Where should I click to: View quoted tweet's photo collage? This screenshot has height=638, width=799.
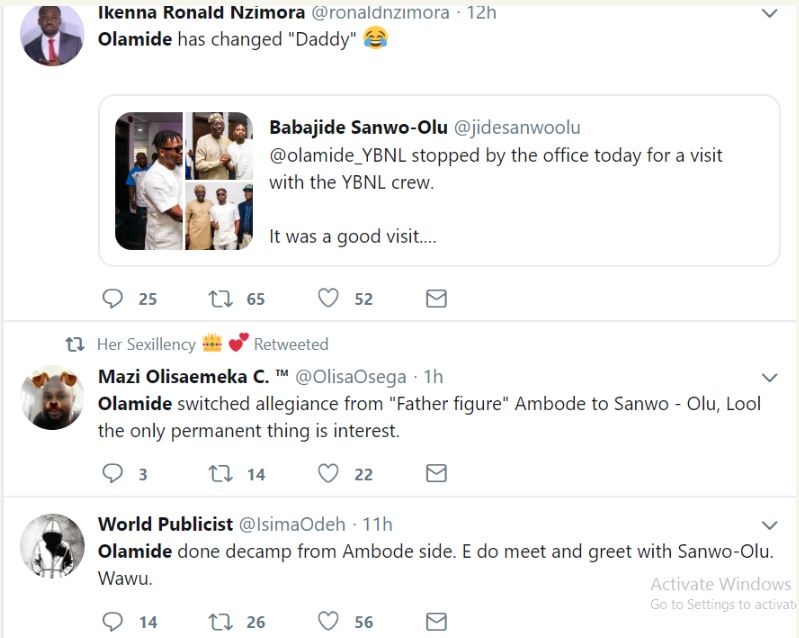coord(184,180)
